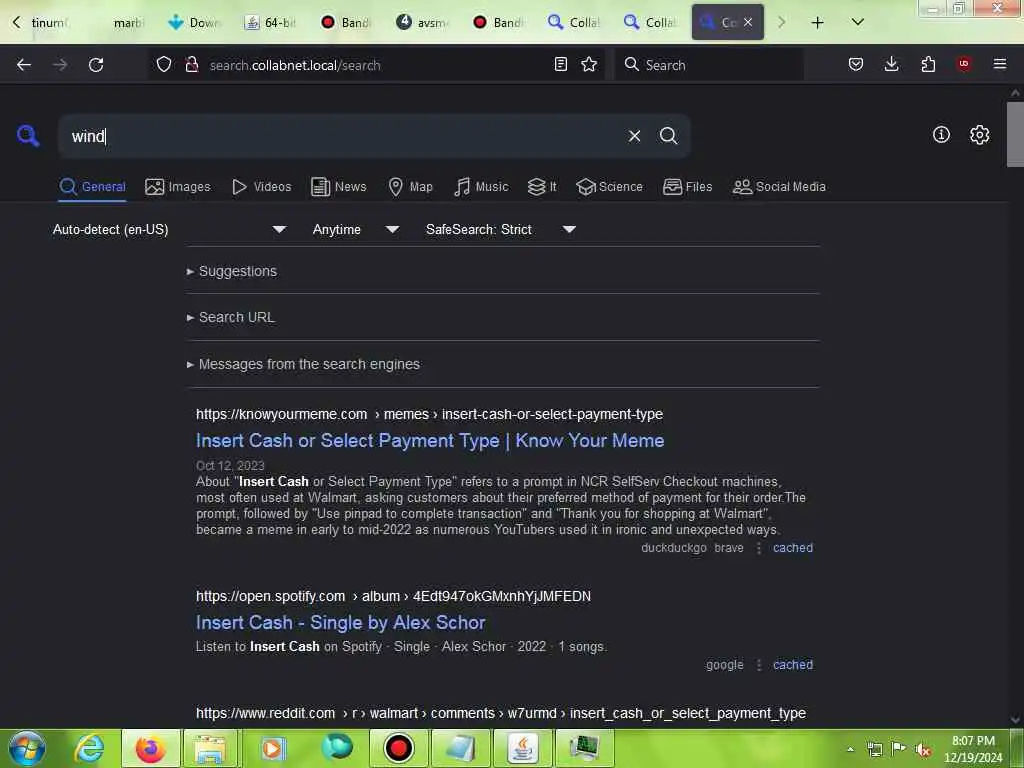Open a new tab with plus
The image size is (1024, 768).
tap(817, 23)
